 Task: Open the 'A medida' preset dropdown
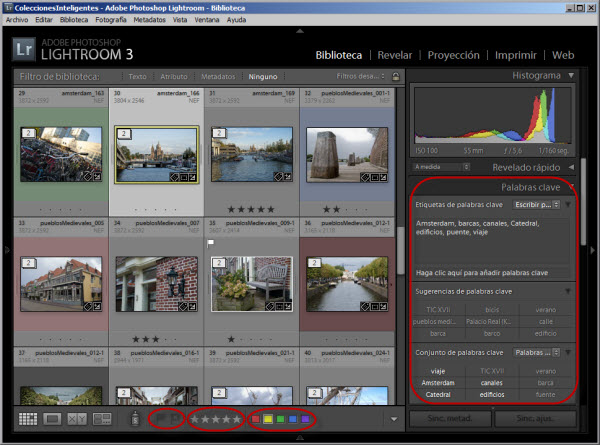click(442, 167)
